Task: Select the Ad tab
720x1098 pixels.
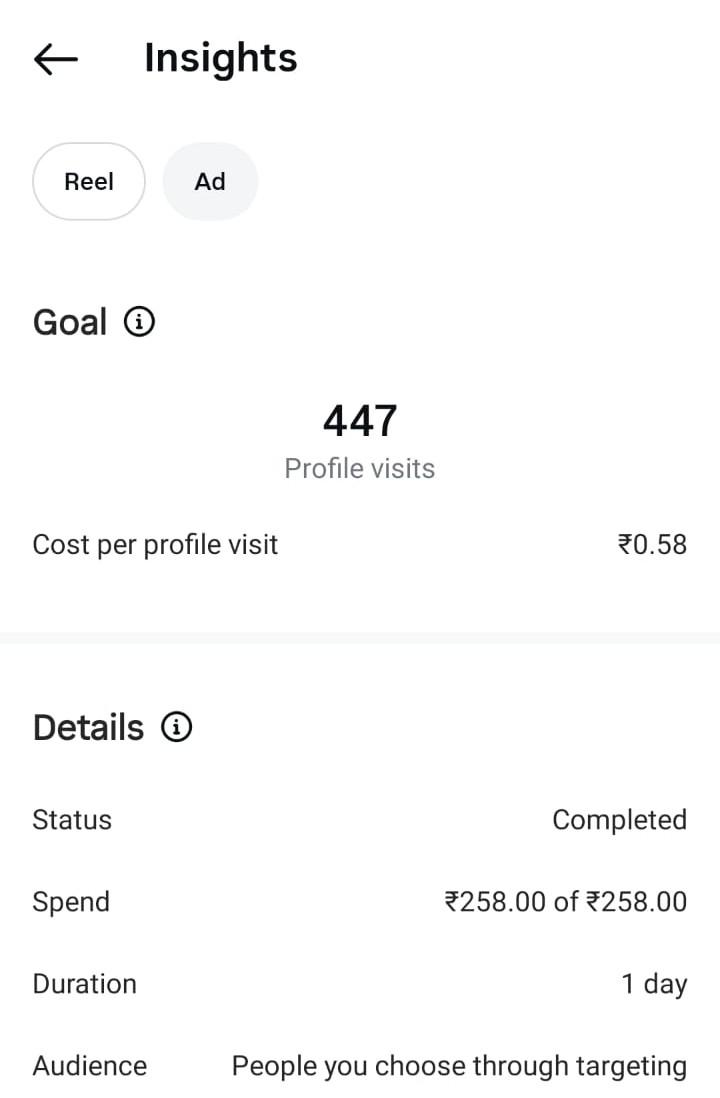Action: 210,182
